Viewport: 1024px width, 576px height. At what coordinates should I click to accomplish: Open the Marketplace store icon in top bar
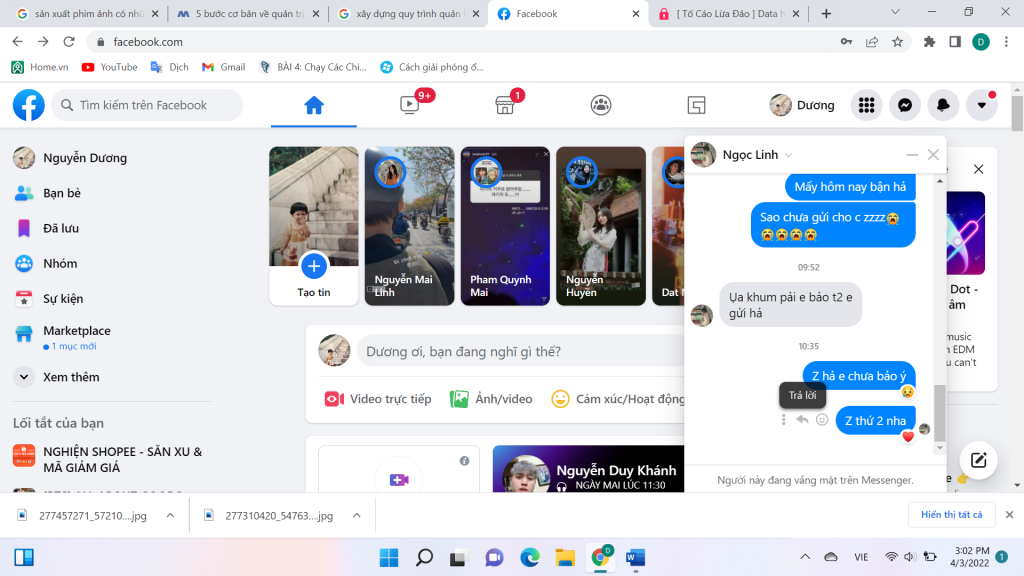[505, 105]
